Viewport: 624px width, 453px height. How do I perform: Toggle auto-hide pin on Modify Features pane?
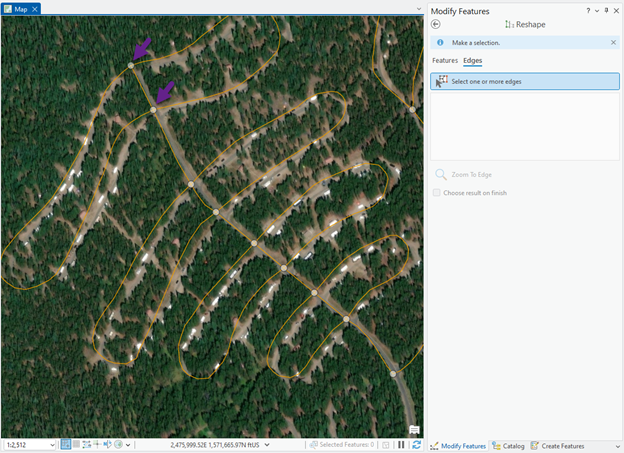coord(606,11)
